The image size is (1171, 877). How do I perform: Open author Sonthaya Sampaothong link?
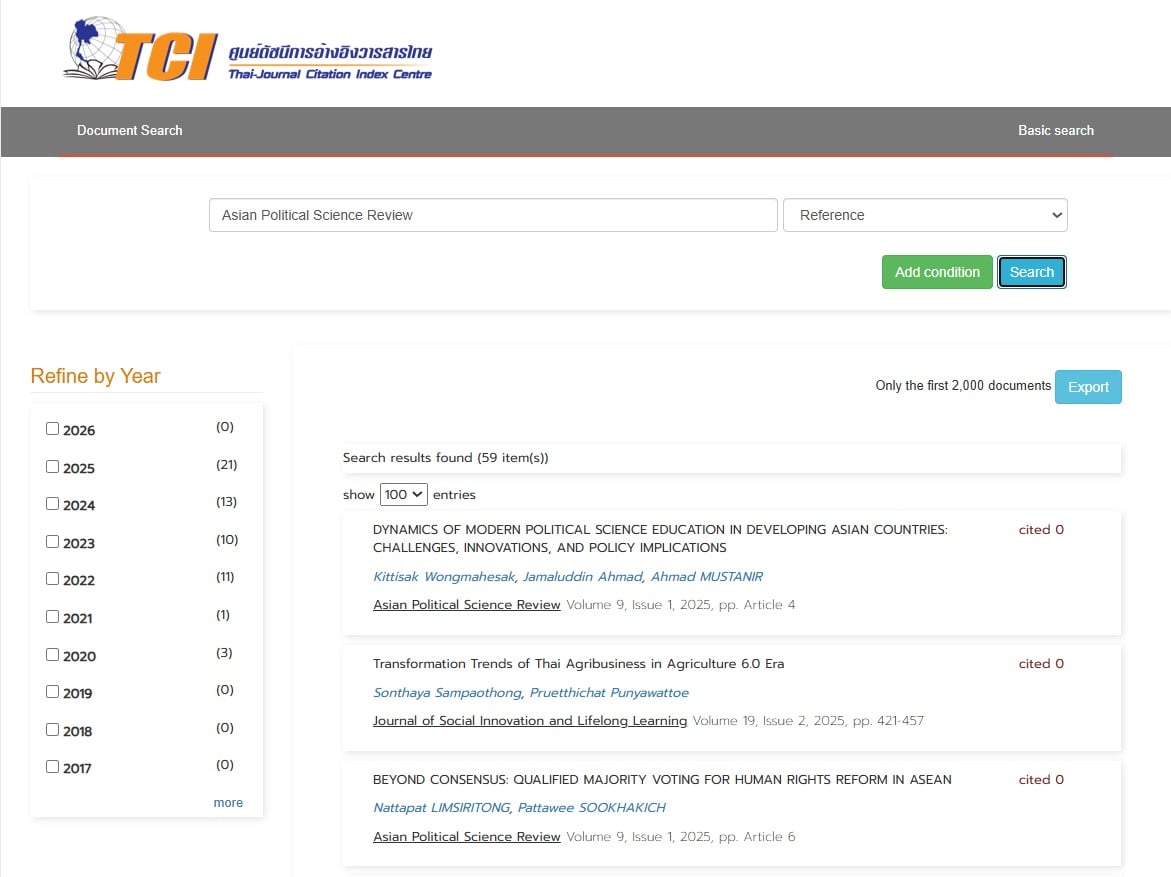pyautogui.click(x=447, y=693)
